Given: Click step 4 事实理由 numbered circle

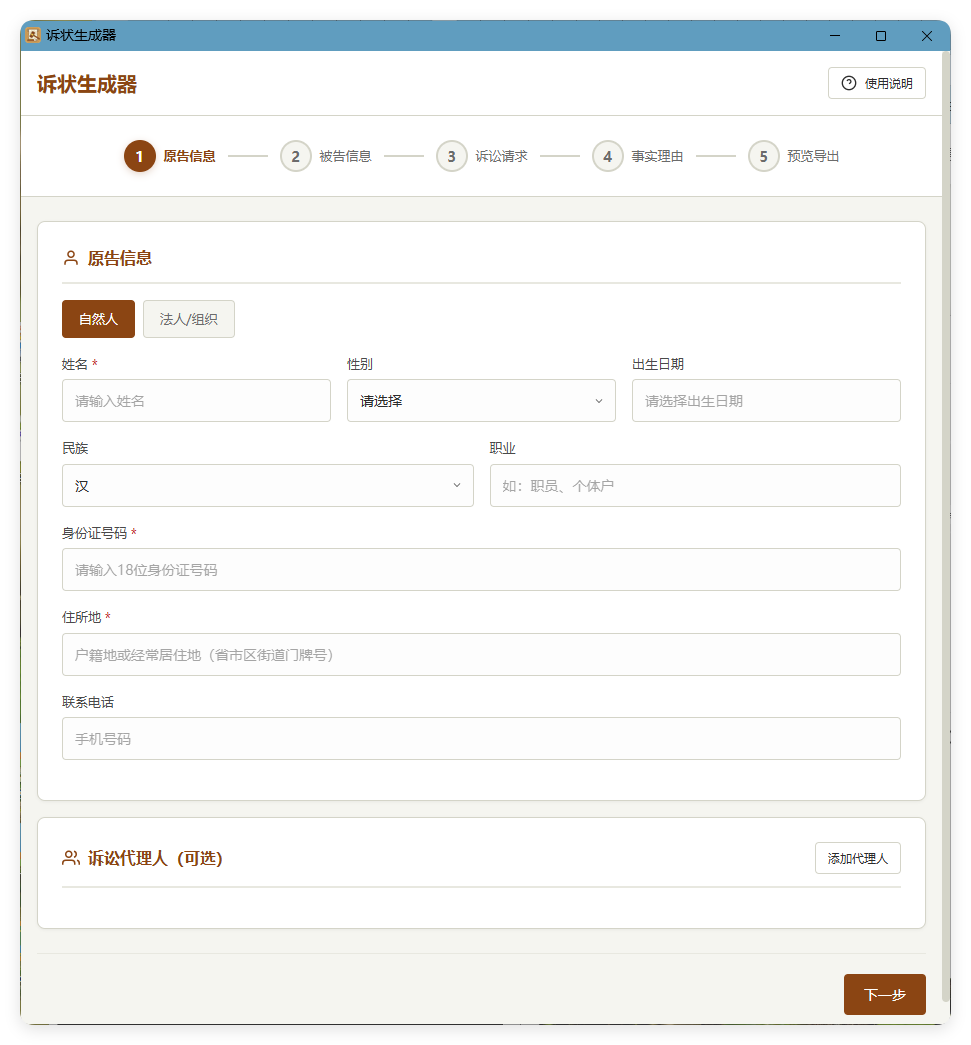Looking at the screenshot, I should tap(607, 156).
